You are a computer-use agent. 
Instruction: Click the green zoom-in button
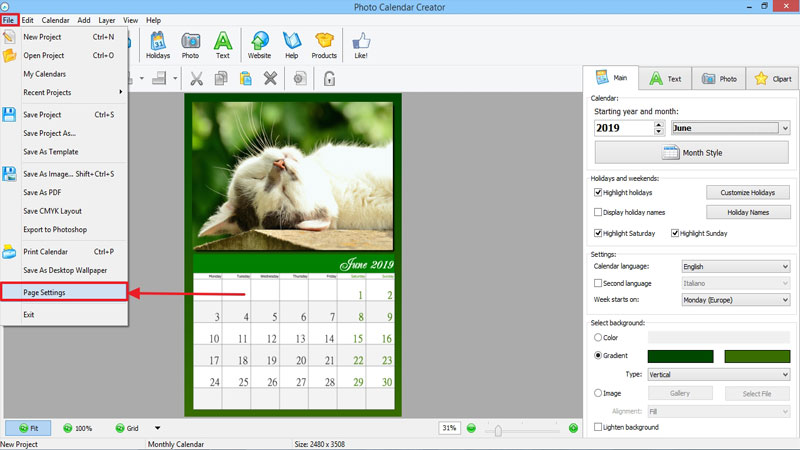[x=573, y=428]
